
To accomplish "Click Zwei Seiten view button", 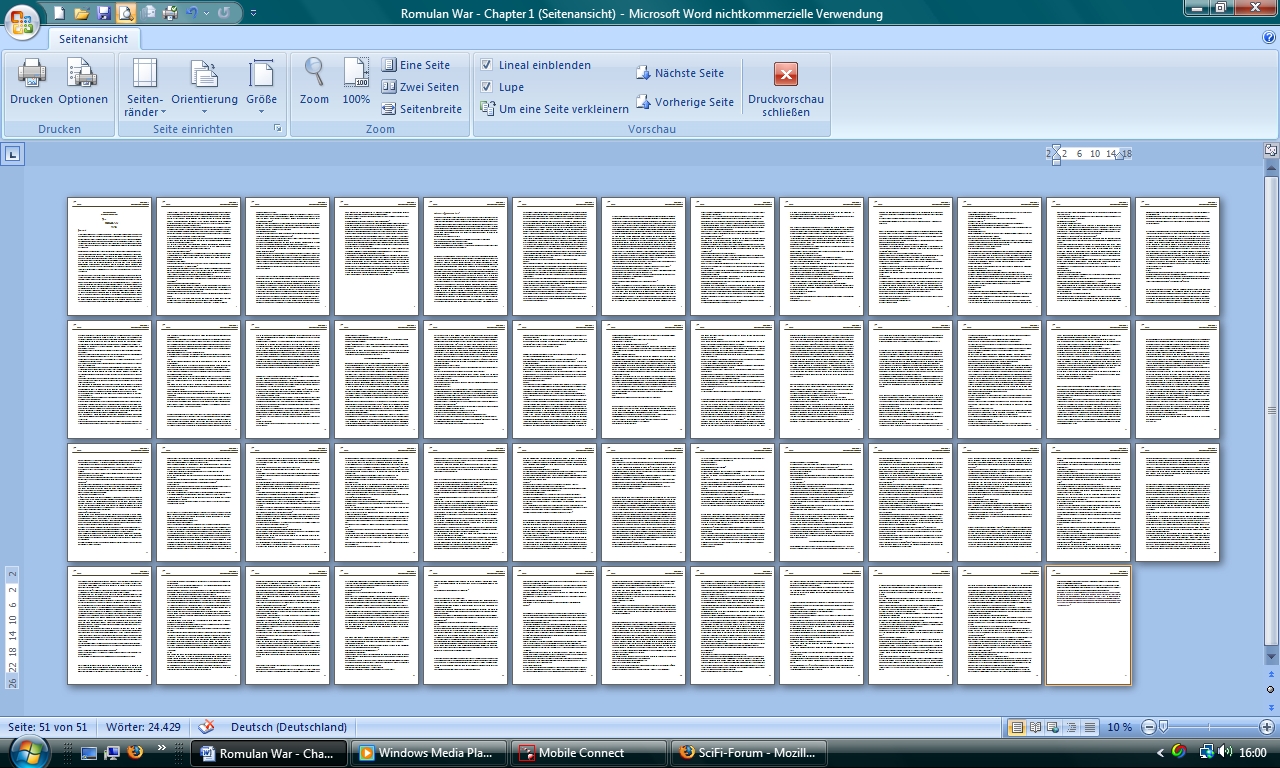I will (420, 87).
